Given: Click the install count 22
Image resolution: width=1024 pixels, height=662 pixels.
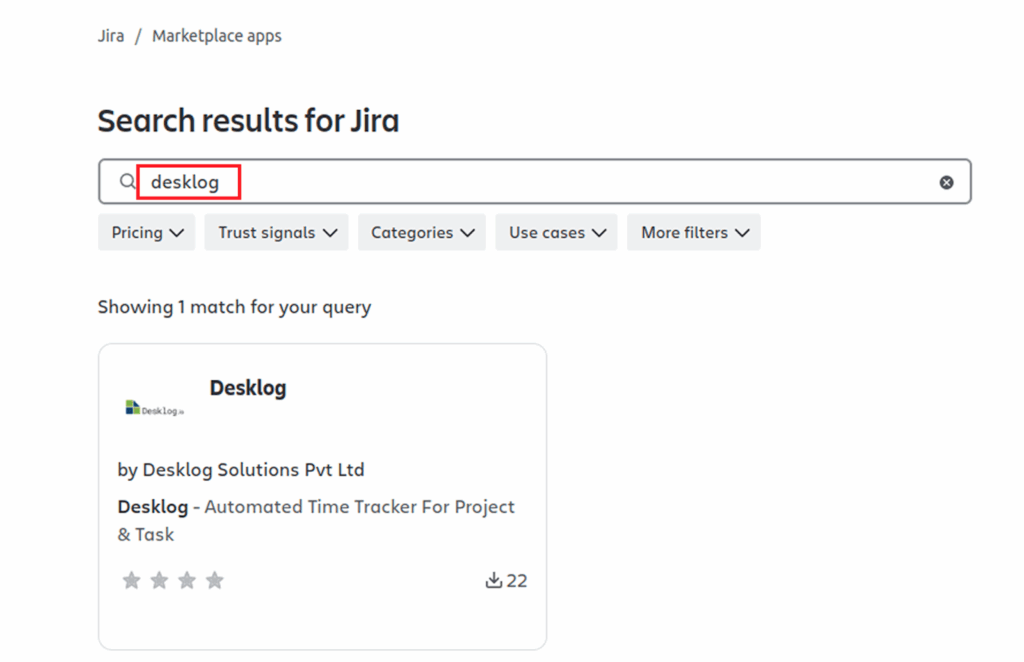Looking at the screenshot, I should [x=517, y=581].
